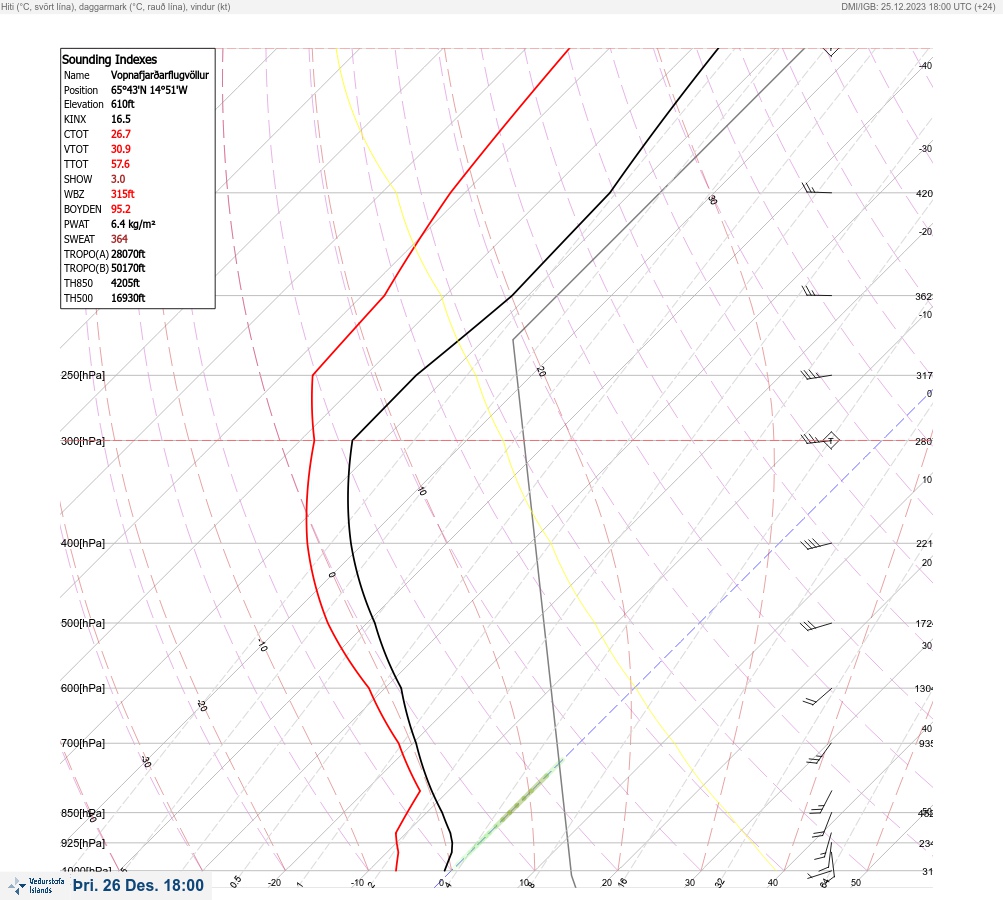Click the 'Sounding Indexes' title
The image size is (1003, 900).
click(x=109, y=59)
